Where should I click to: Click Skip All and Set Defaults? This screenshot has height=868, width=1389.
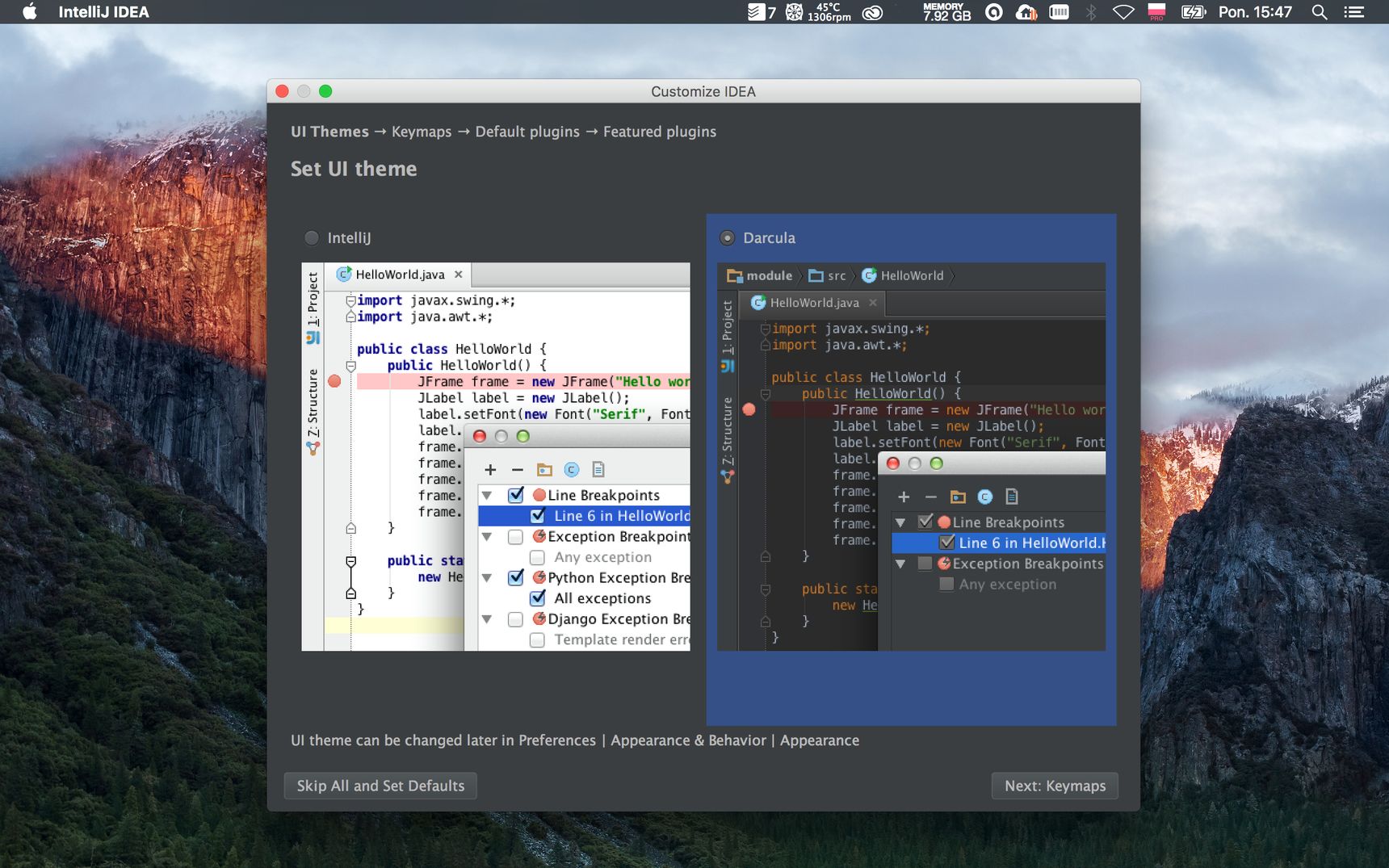380,786
